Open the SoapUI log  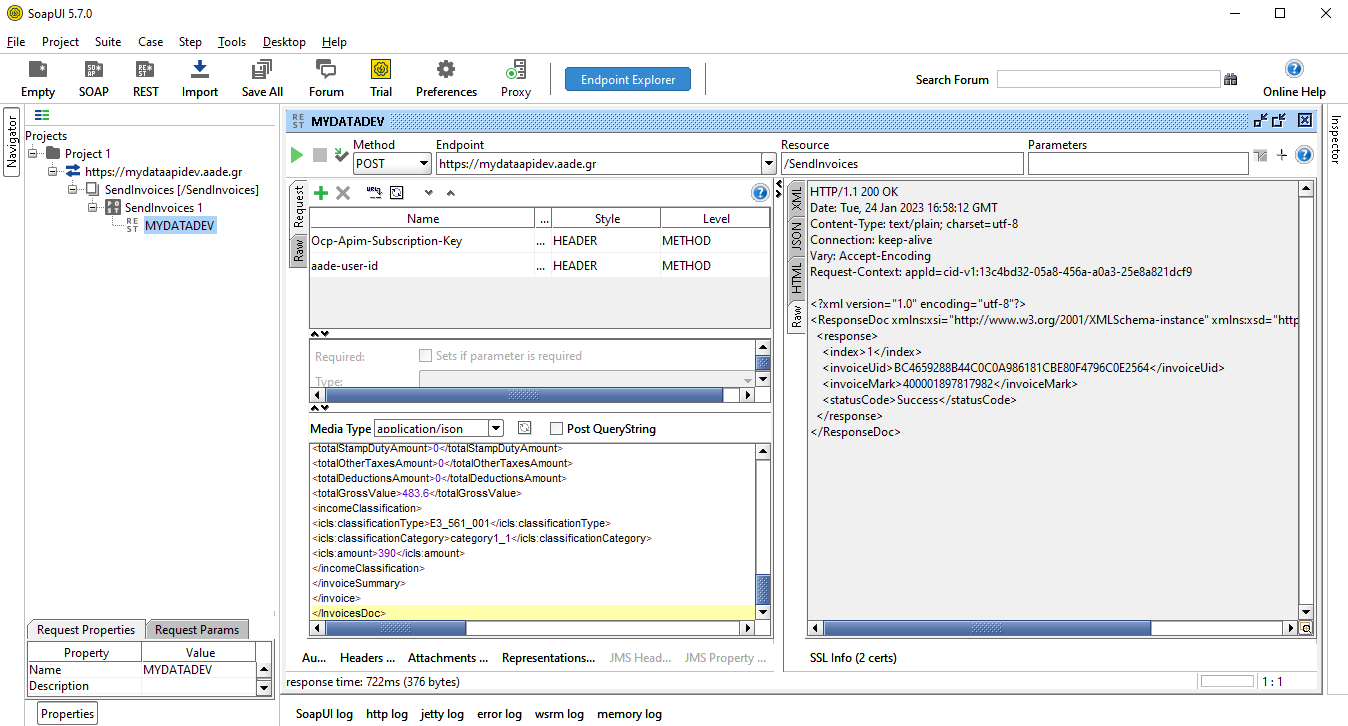pos(324,714)
